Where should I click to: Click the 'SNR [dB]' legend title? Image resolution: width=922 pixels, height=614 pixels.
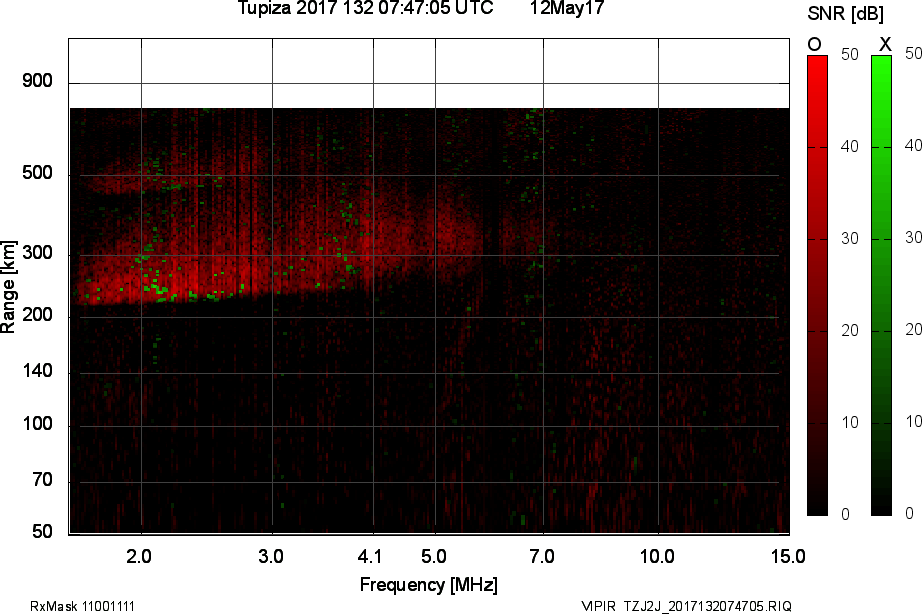[x=846, y=14]
